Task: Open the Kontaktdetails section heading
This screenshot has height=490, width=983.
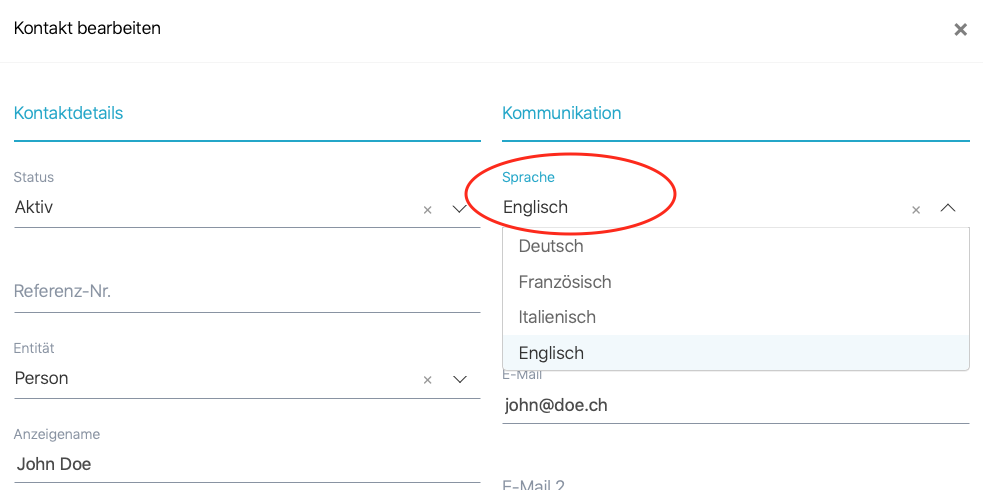Action: pos(68,113)
